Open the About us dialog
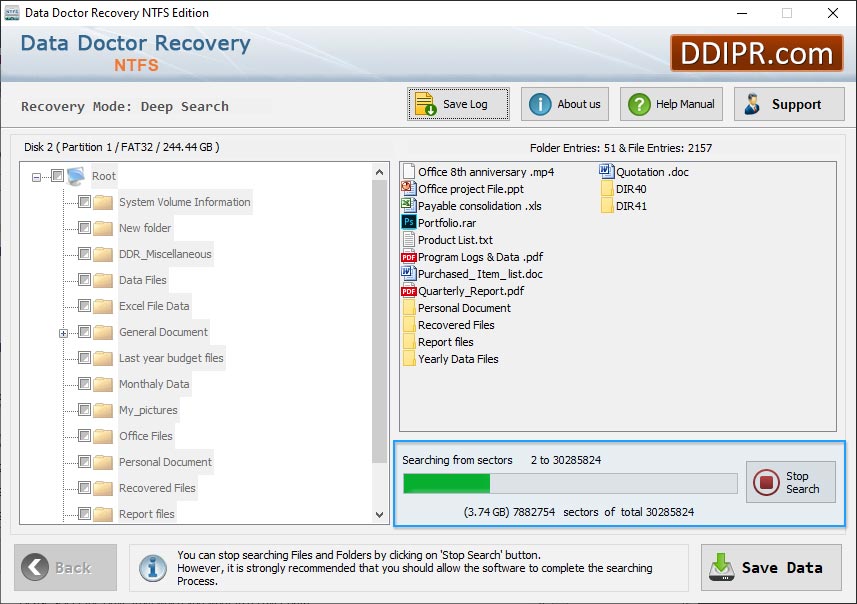Screen dimensions: 857x604 pyautogui.click(x=565, y=104)
